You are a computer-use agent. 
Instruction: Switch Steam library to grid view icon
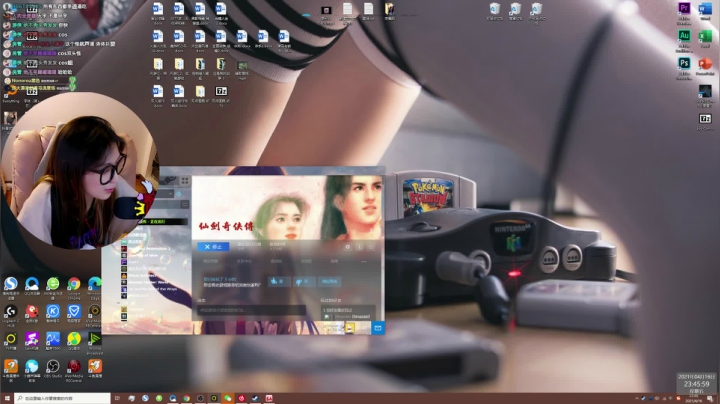click(185, 181)
